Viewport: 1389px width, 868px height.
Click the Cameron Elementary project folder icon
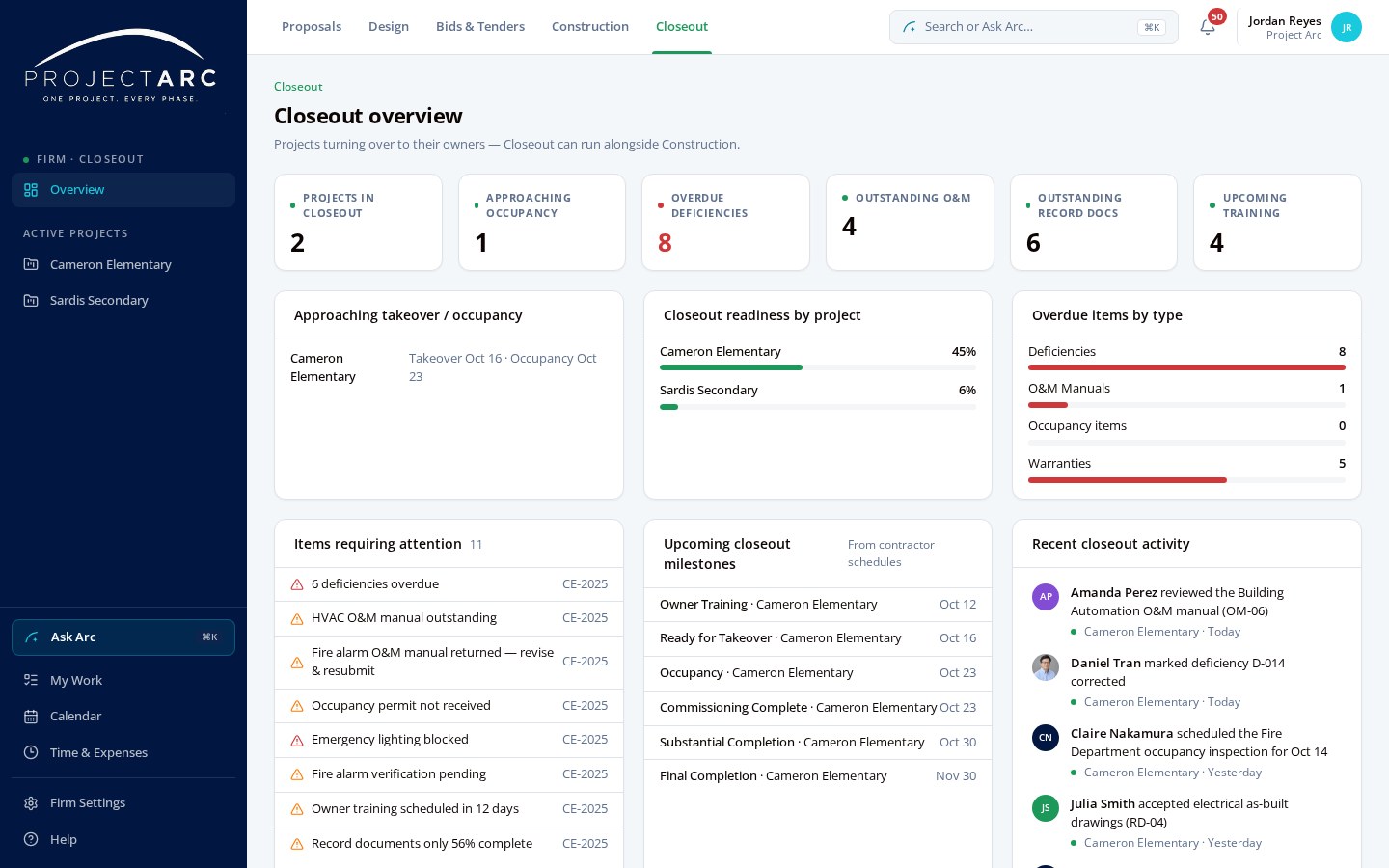(31, 264)
